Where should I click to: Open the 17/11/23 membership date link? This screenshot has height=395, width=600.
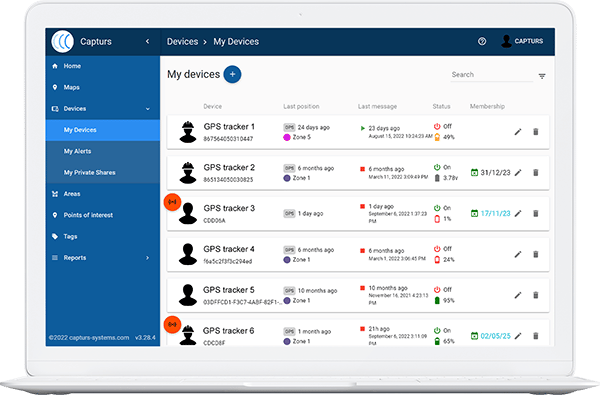coord(495,213)
